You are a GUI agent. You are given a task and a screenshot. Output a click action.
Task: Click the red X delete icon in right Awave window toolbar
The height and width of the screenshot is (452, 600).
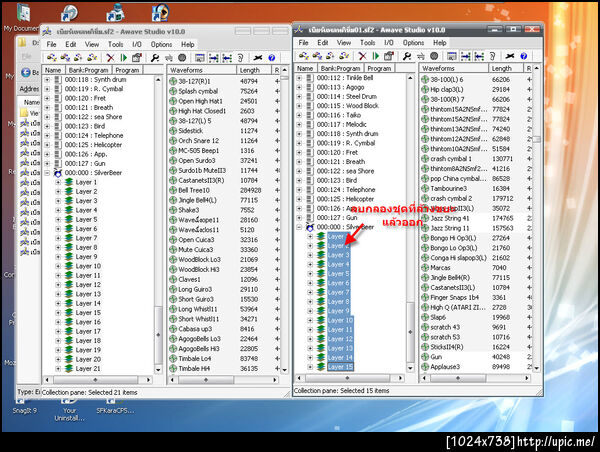click(x=362, y=56)
